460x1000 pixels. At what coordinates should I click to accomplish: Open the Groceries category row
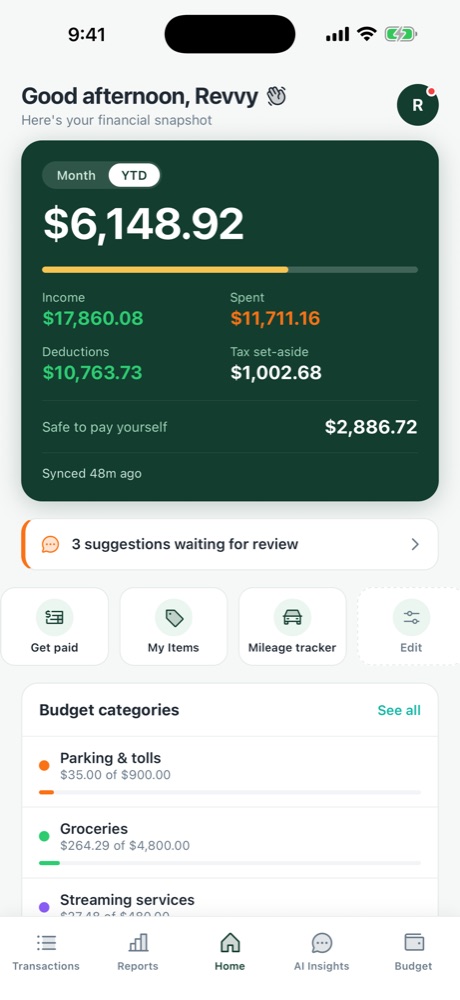coord(230,843)
